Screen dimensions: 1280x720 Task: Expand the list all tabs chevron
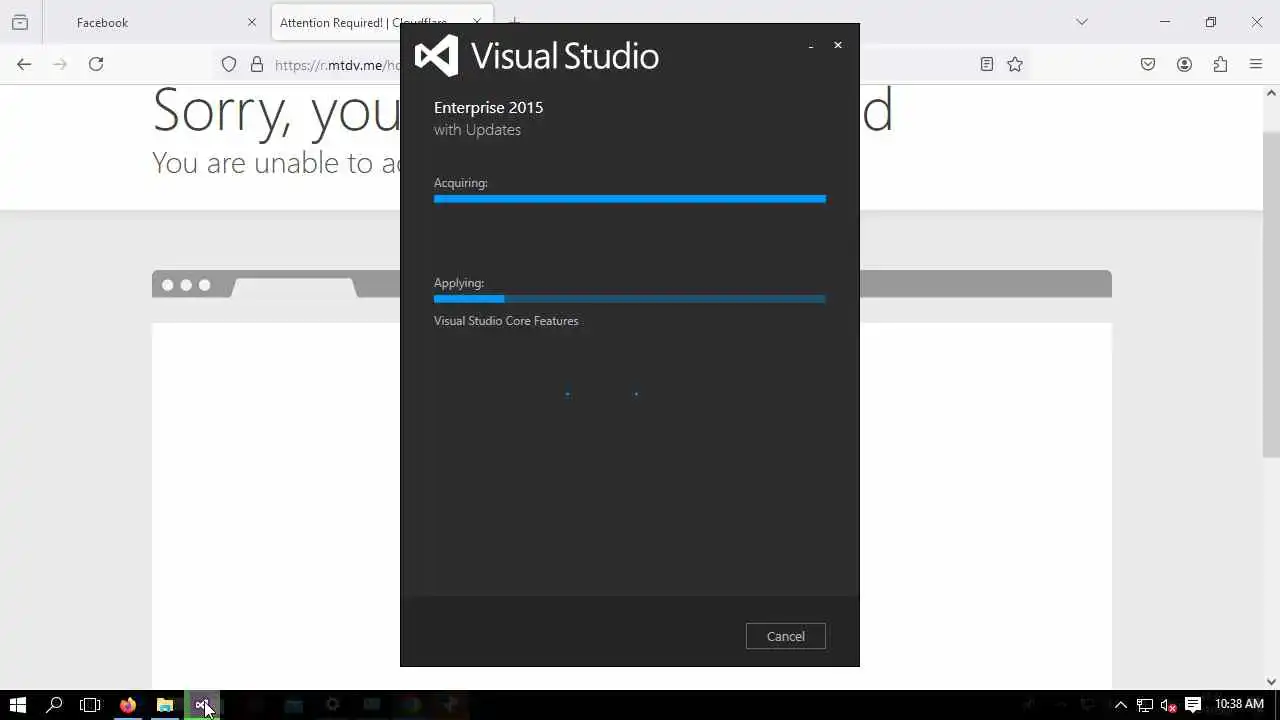coord(1081,22)
